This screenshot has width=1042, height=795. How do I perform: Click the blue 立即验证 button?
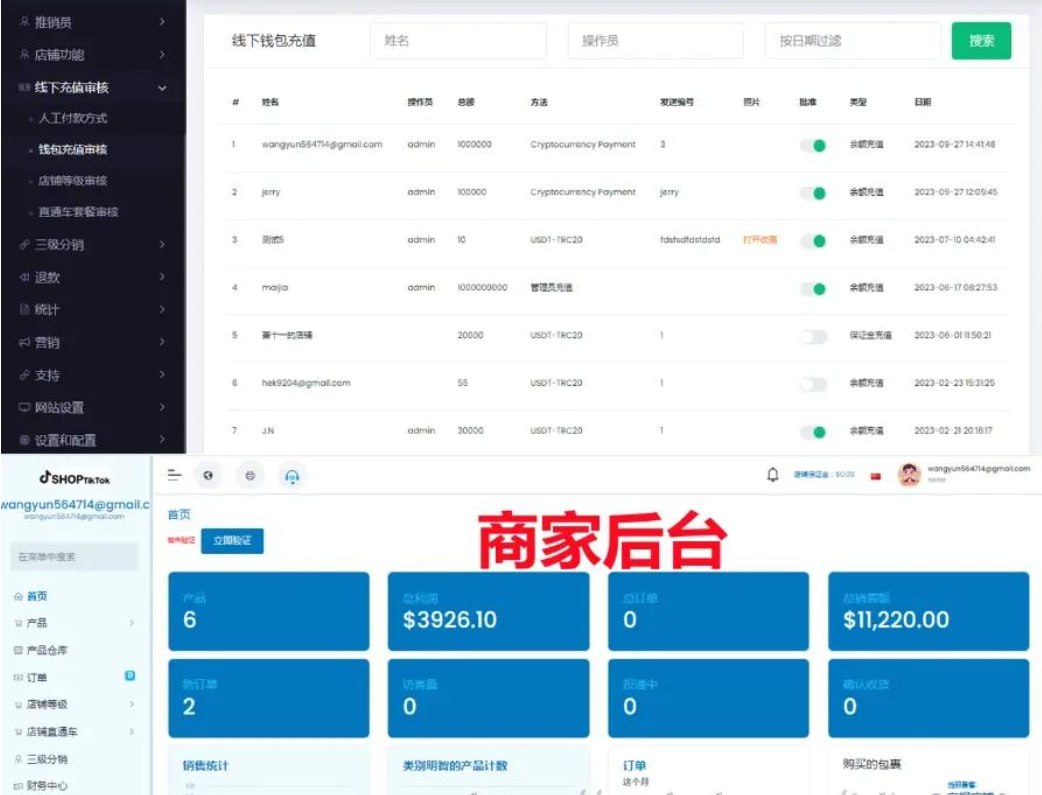tap(232, 541)
